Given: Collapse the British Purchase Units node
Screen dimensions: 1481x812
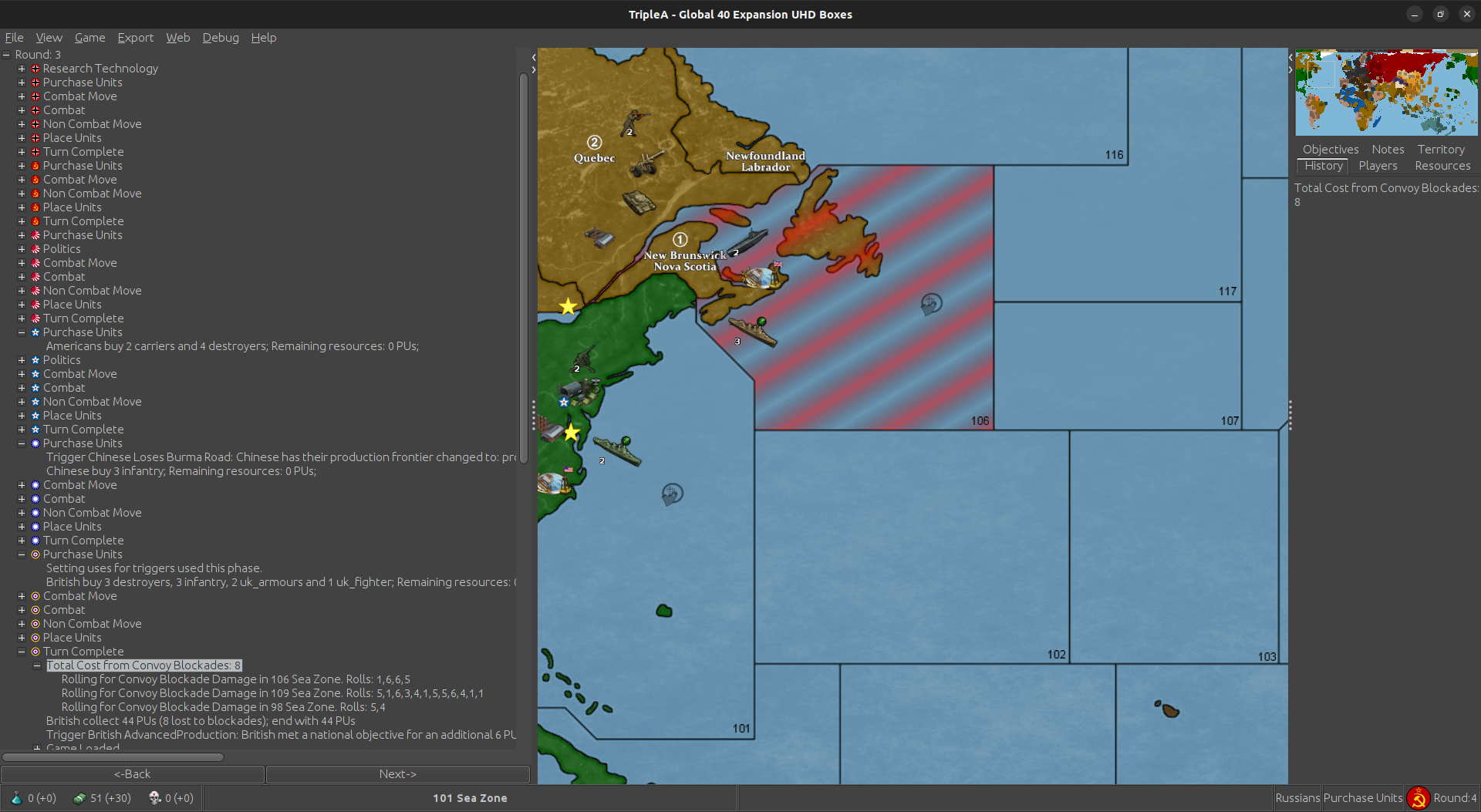Looking at the screenshot, I should click(x=22, y=554).
